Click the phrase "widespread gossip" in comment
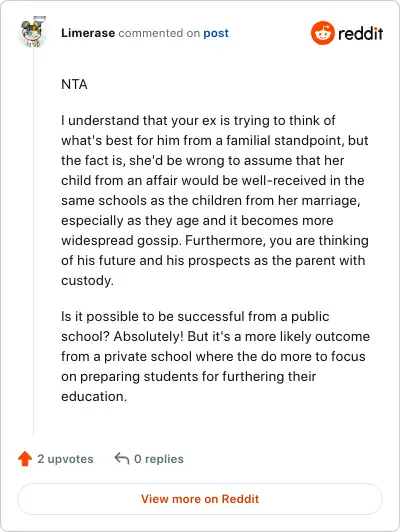Viewport: 400px width, 532px height. [x=121, y=241]
